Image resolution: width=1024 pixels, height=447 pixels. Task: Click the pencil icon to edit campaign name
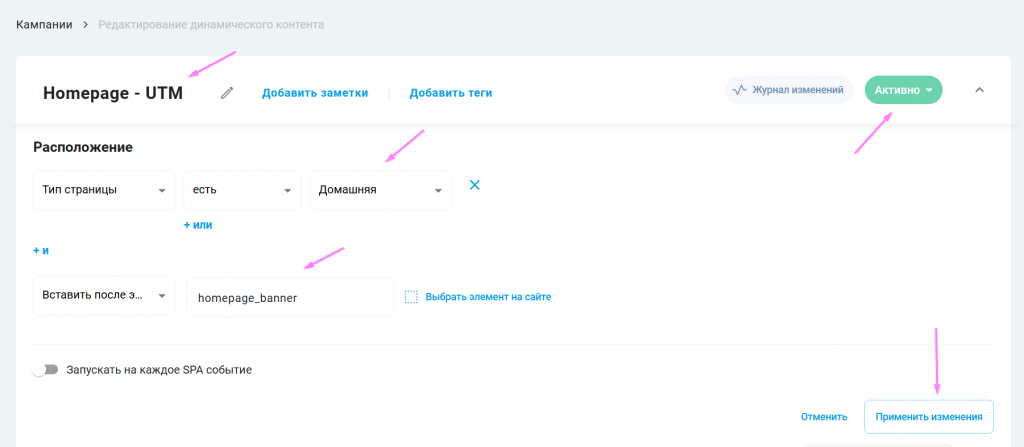tap(227, 93)
